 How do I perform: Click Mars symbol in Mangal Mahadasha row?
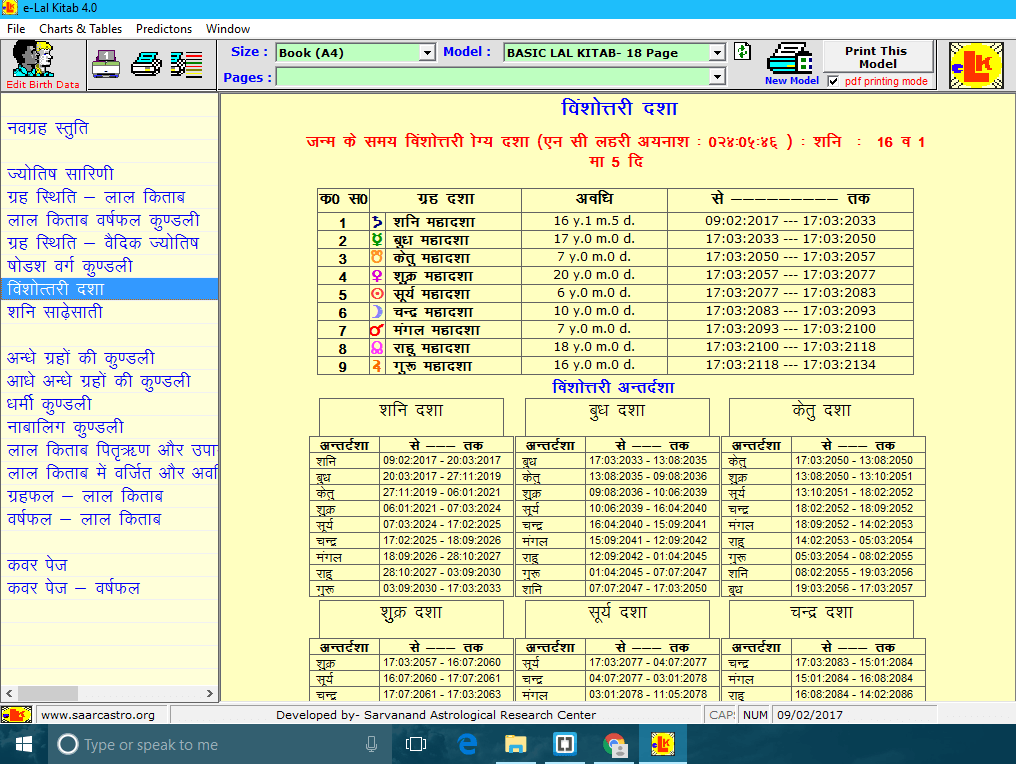pos(376,330)
